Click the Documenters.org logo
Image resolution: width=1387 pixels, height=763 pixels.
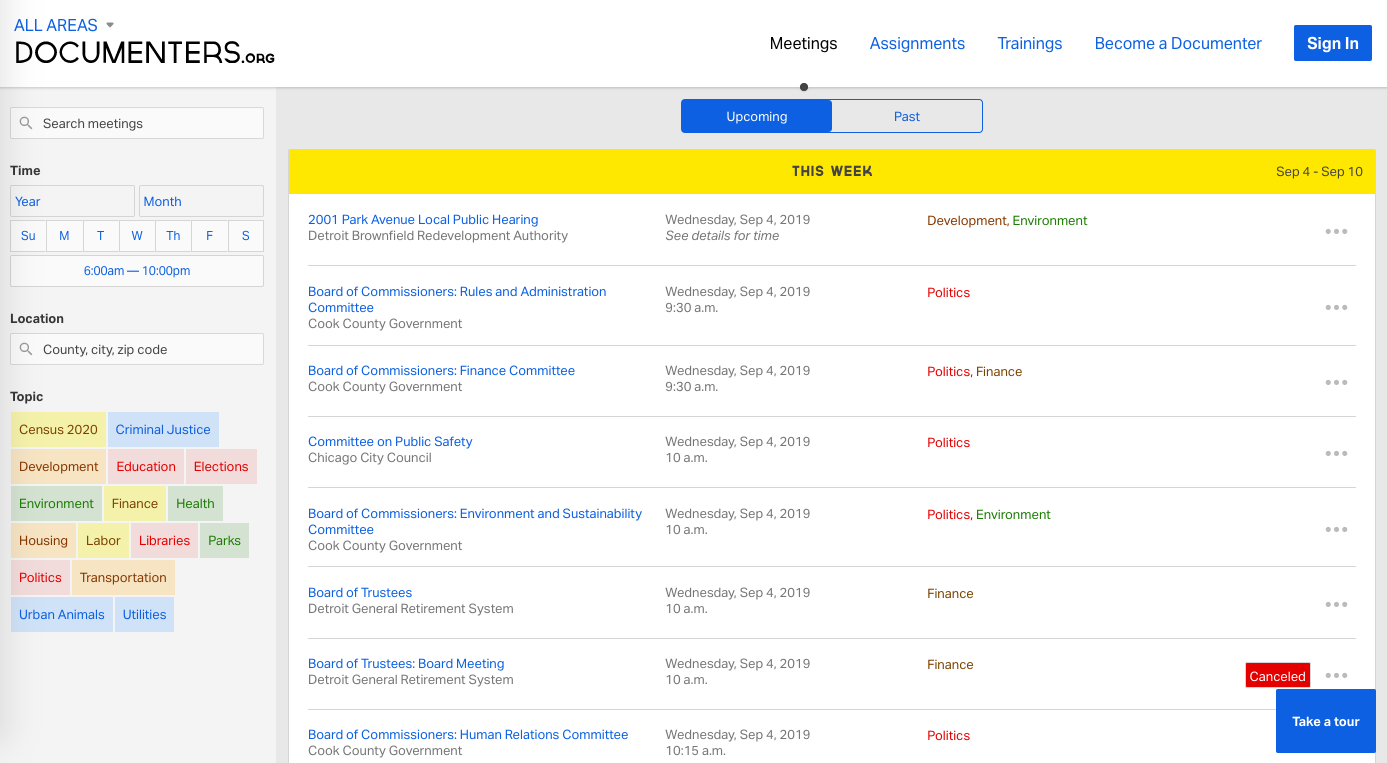coord(145,52)
